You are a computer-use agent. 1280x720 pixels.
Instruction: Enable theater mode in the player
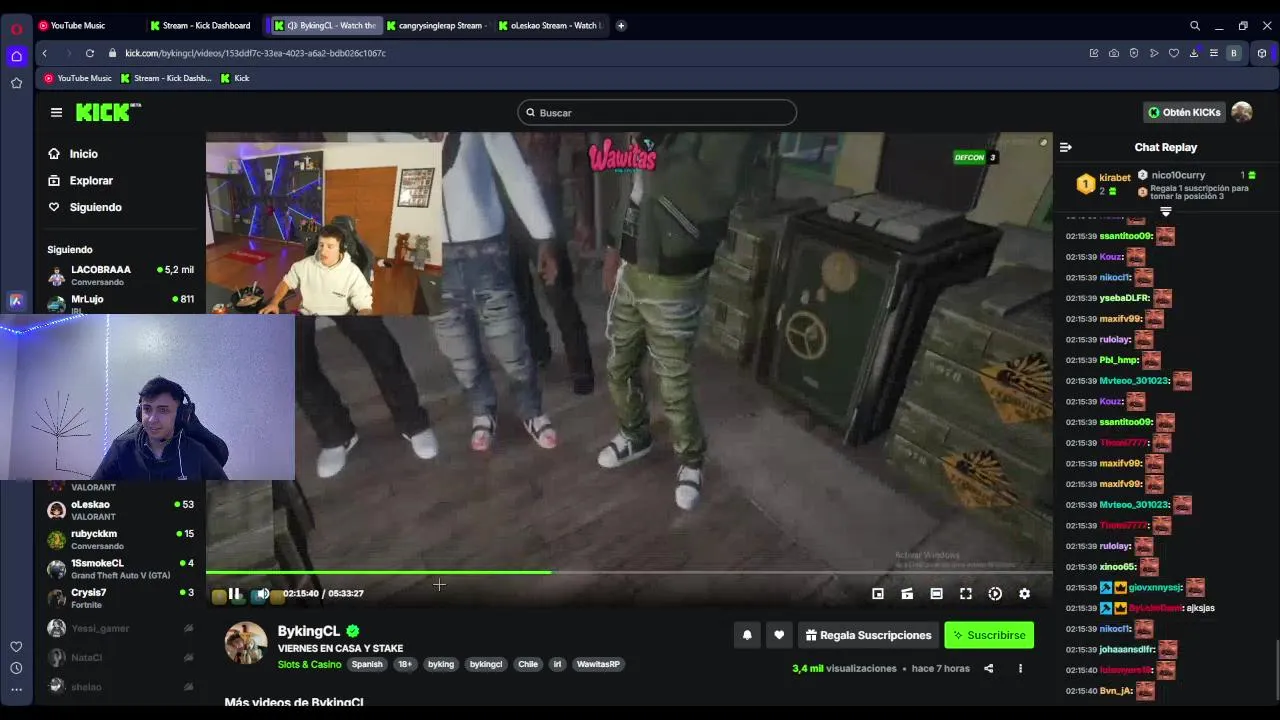coord(936,593)
